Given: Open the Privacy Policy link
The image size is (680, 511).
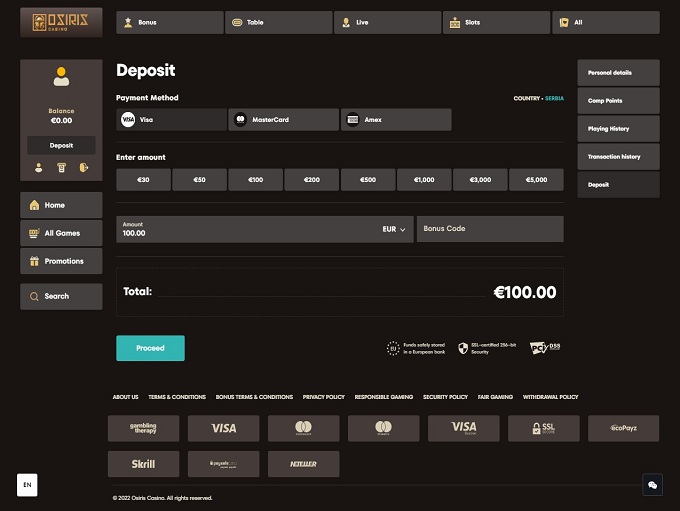Looking at the screenshot, I should coord(324,397).
